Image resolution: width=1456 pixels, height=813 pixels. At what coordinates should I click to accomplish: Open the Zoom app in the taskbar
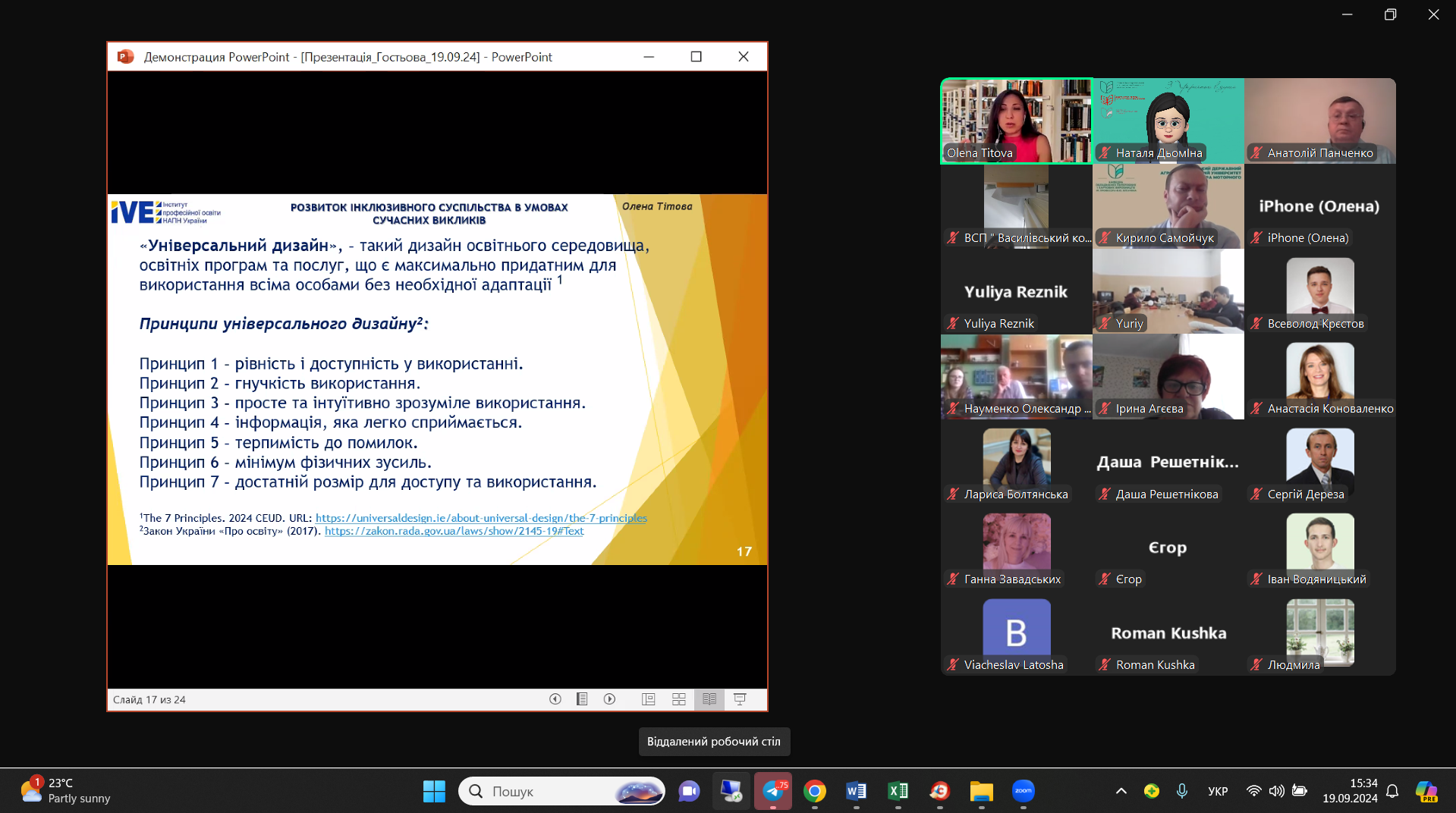(1023, 791)
